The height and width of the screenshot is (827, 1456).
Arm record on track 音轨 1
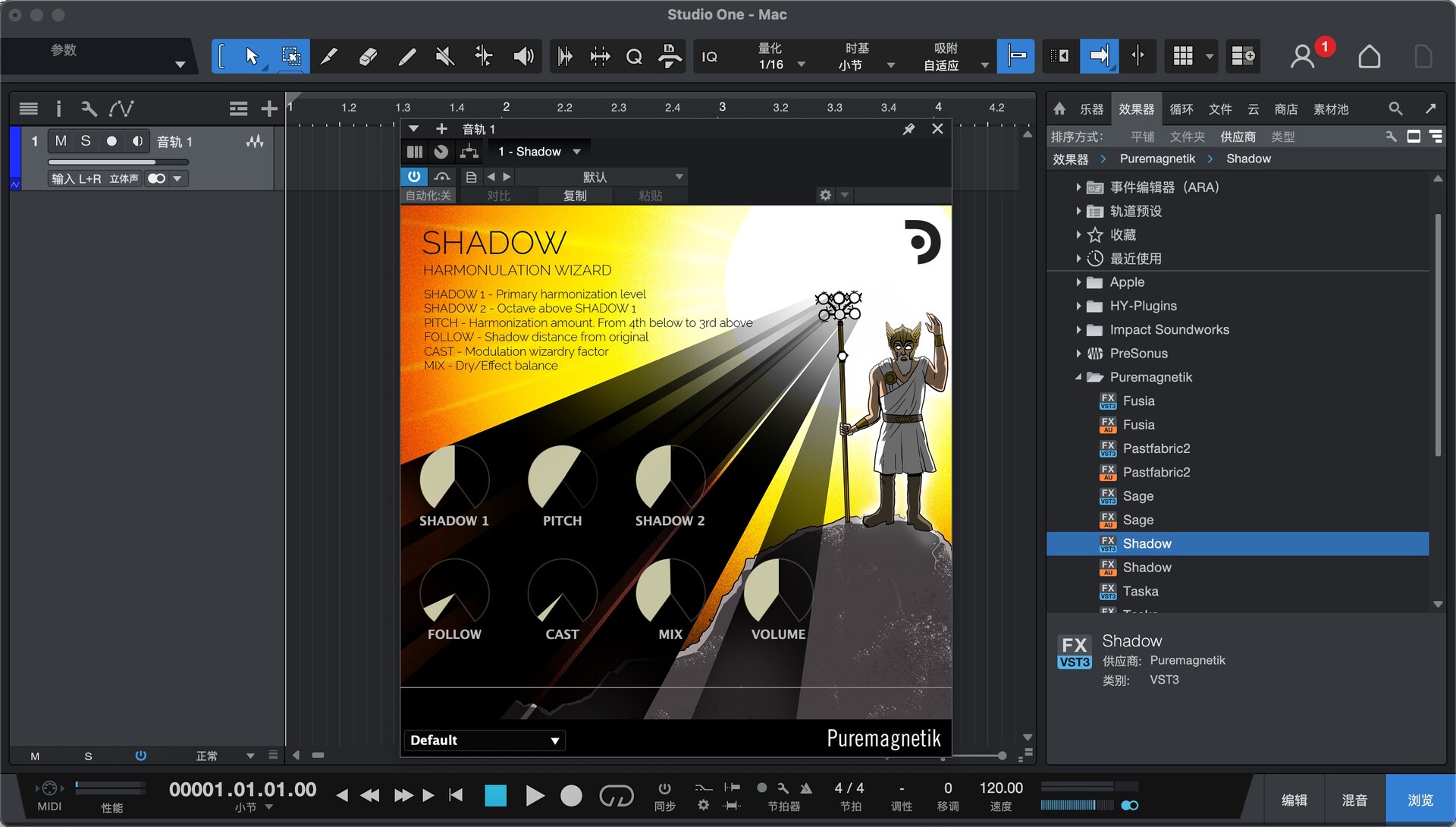pos(111,141)
